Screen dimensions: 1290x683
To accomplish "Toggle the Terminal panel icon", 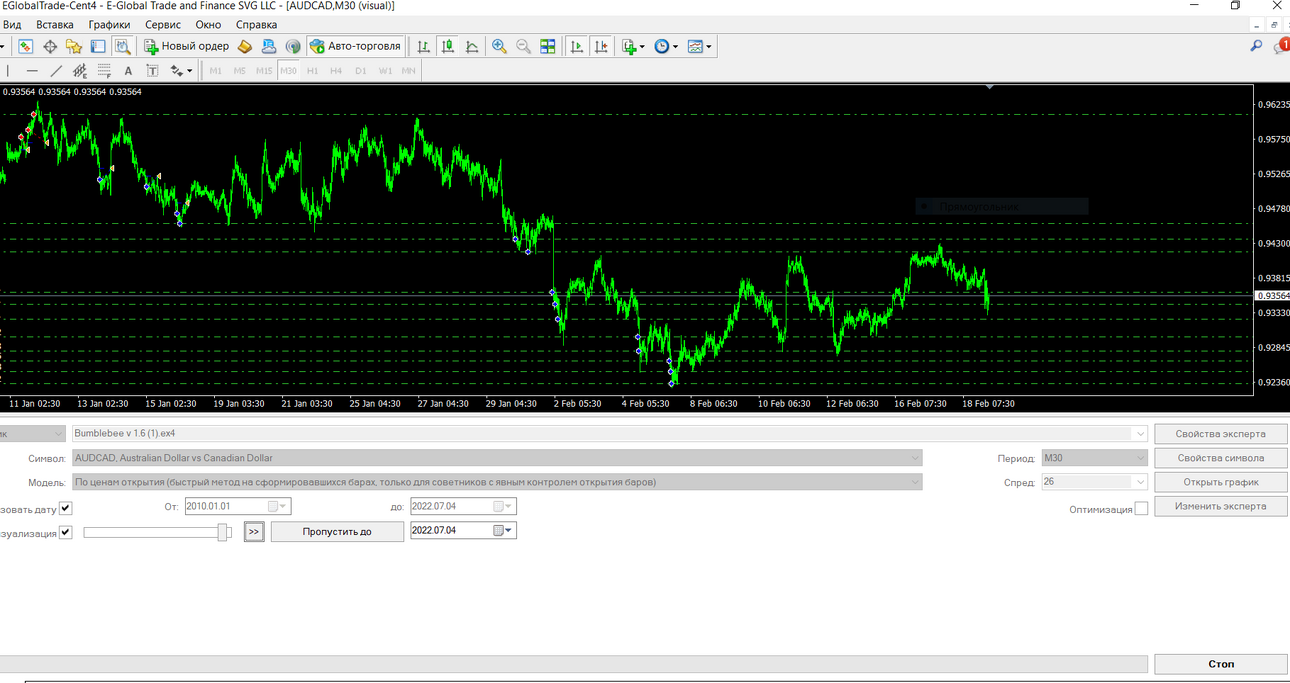I will pos(98,46).
